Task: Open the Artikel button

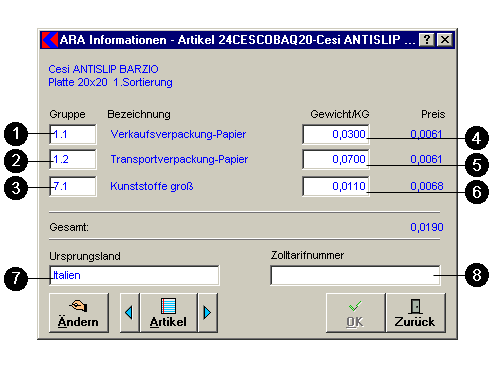Action: click(169, 313)
